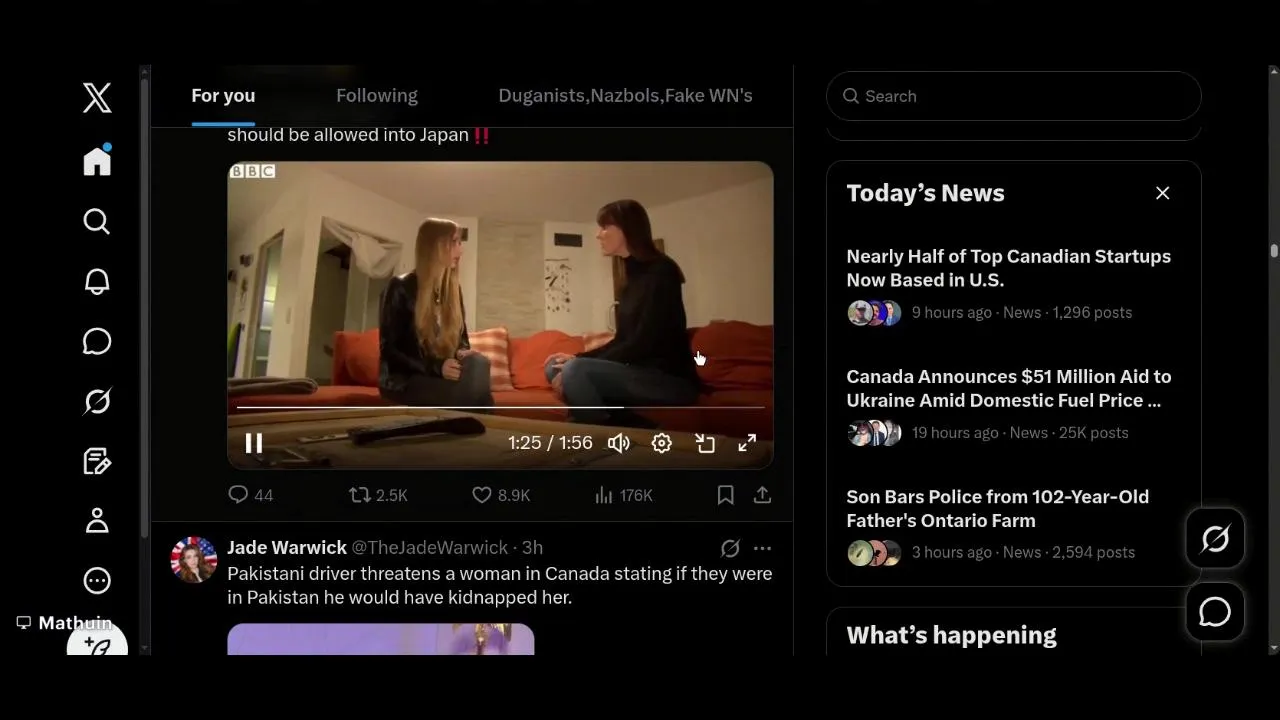Open Grok from the left sidebar
The image size is (1280, 720).
97,401
